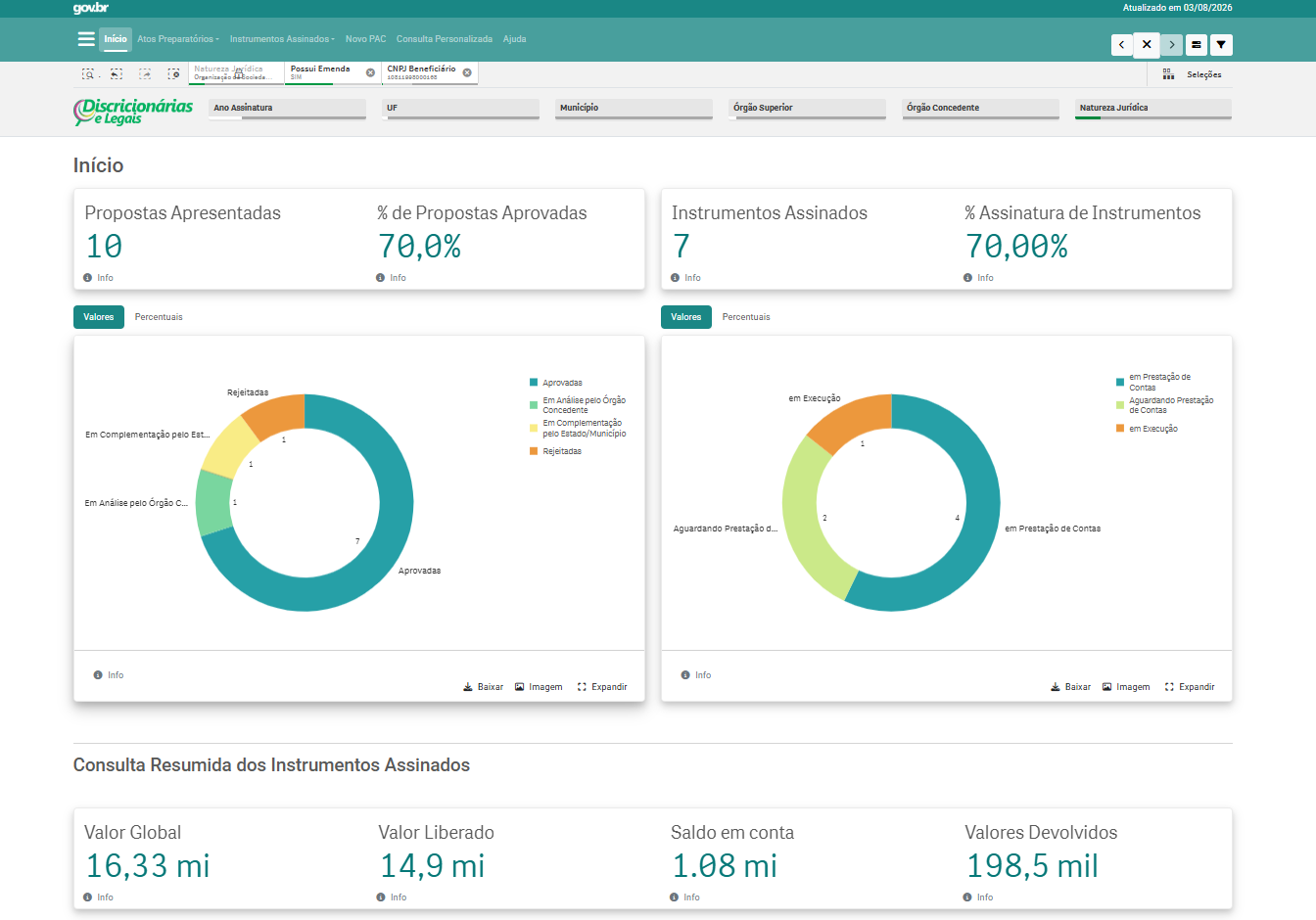Remove the Possui Emenda selection
1316x920 pixels.
click(370, 72)
